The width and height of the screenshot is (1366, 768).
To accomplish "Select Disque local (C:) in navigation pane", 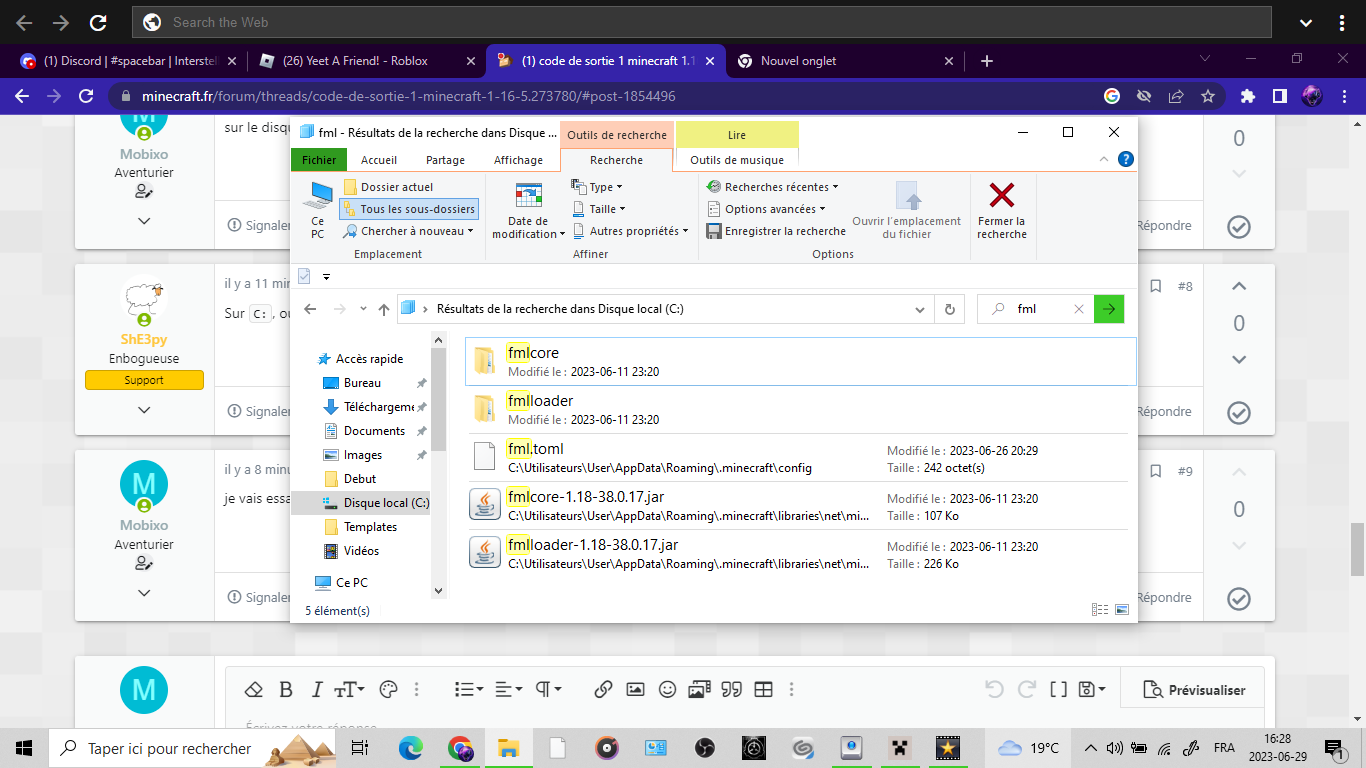I will tap(362, 503).
